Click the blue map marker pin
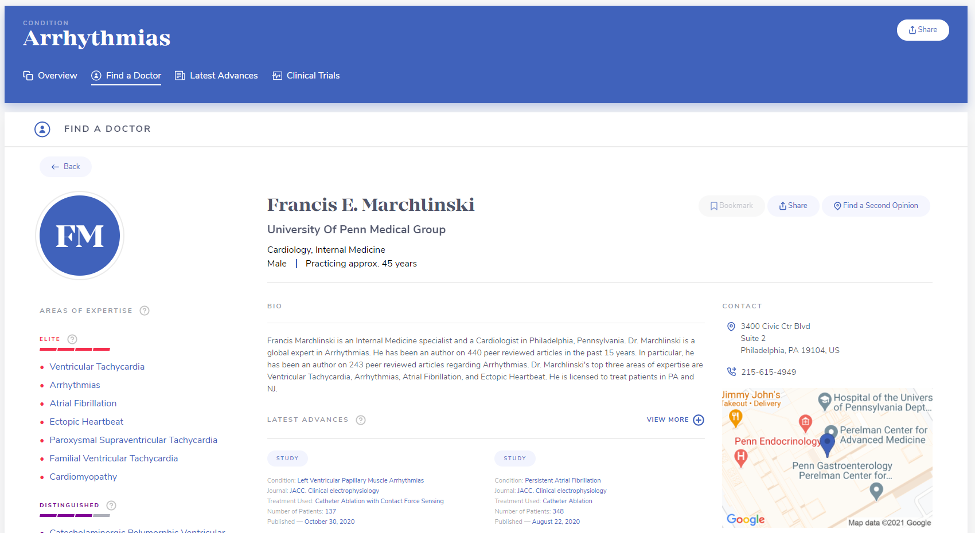 [x=827, y=444]
